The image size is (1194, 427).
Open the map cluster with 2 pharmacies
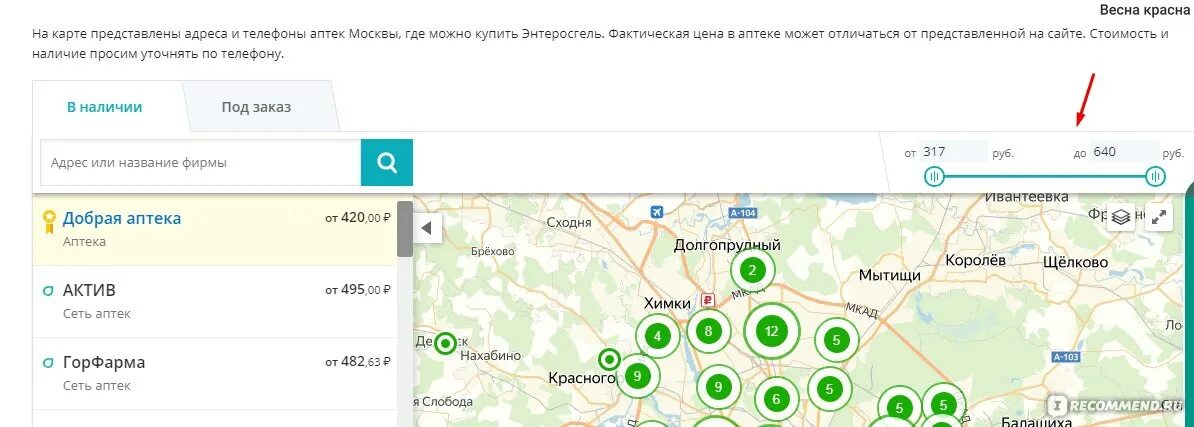(752, 270)
